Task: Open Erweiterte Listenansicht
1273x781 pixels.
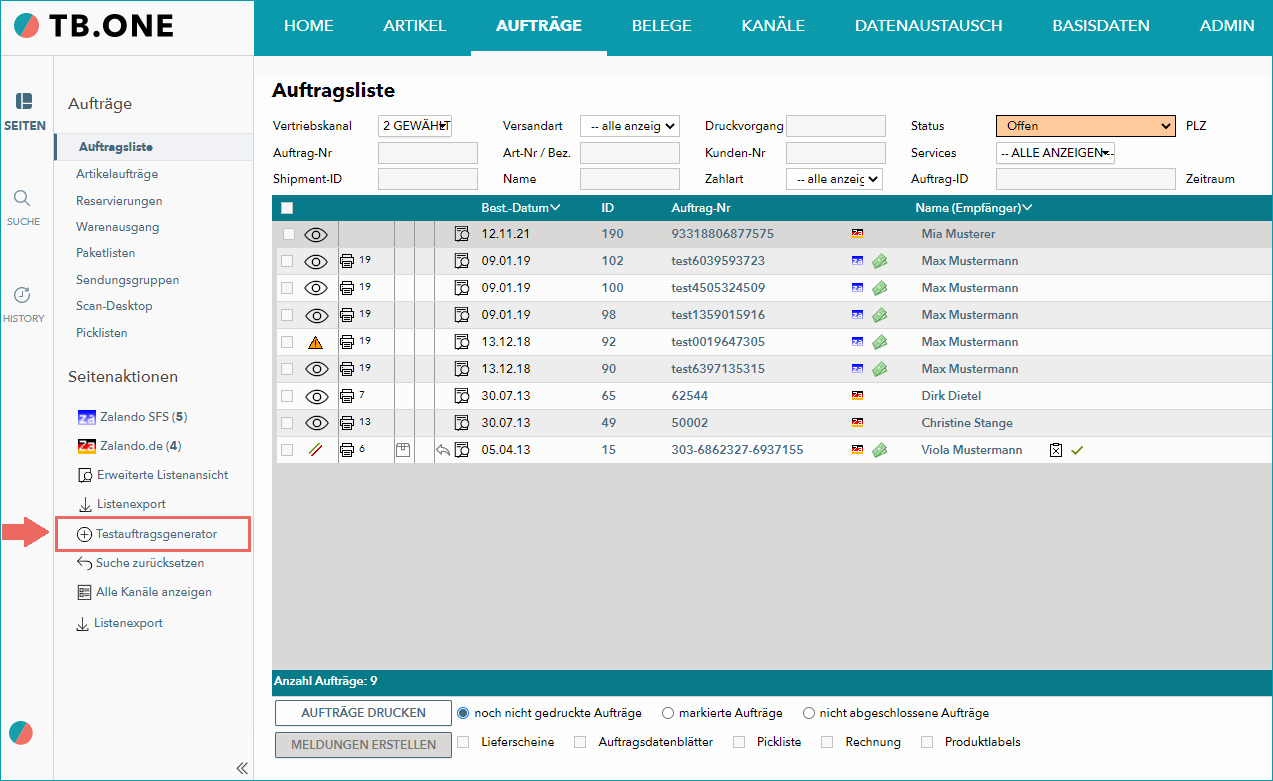Action: [162, 475]
